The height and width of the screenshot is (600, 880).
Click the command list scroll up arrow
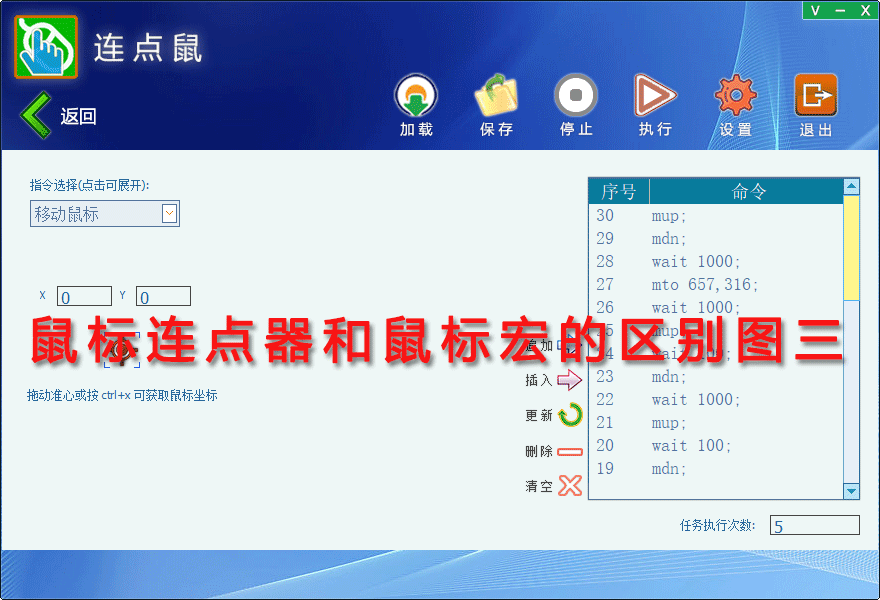851,186
